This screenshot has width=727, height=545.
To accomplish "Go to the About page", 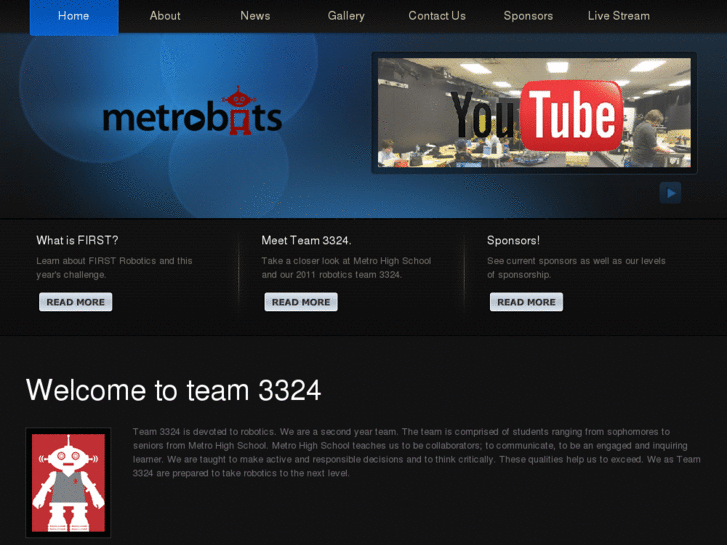I will (165, 16).
